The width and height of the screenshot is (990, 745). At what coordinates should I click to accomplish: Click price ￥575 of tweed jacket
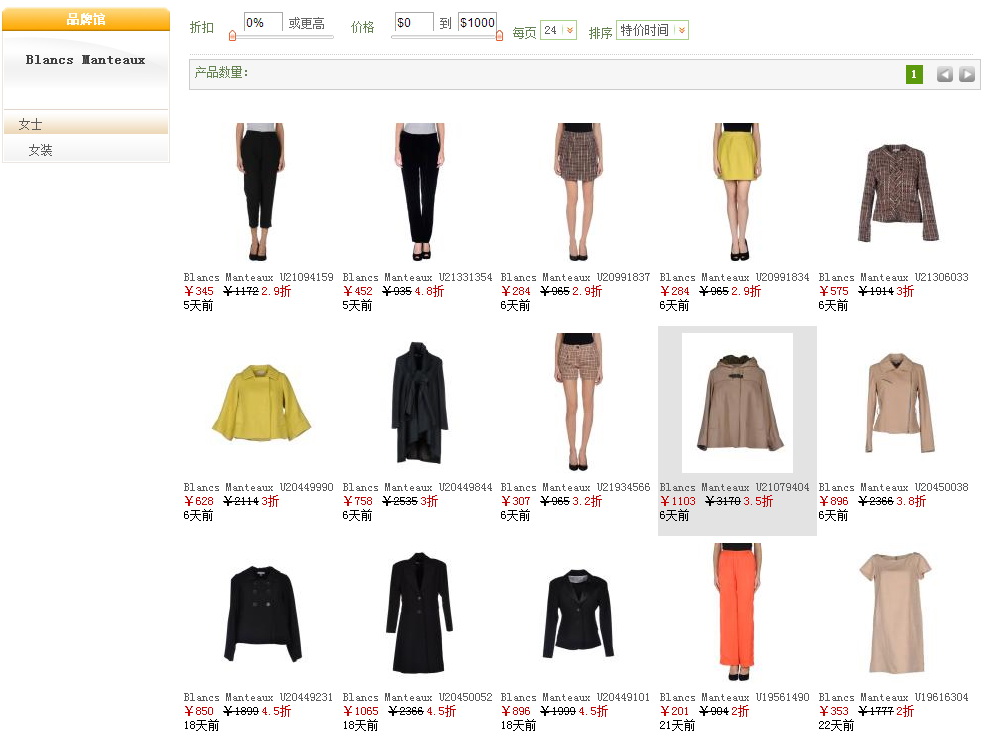point(834,291)
